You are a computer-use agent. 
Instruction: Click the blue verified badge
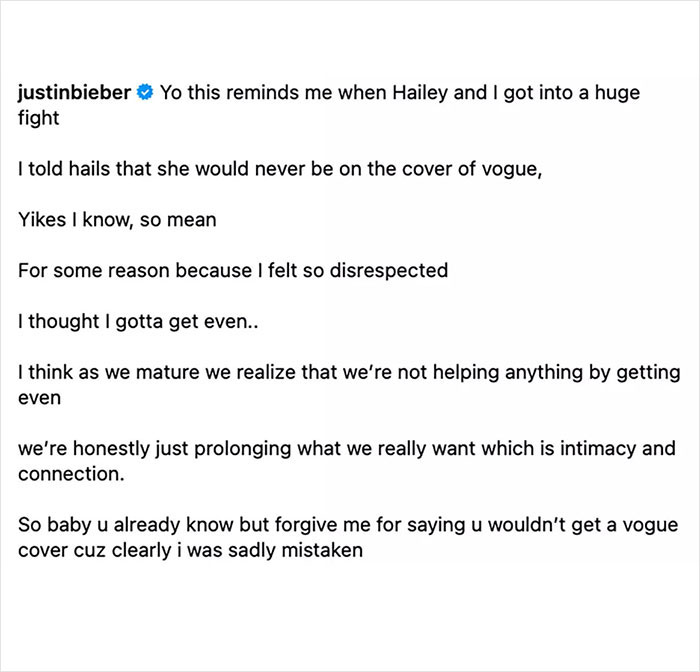144,93
